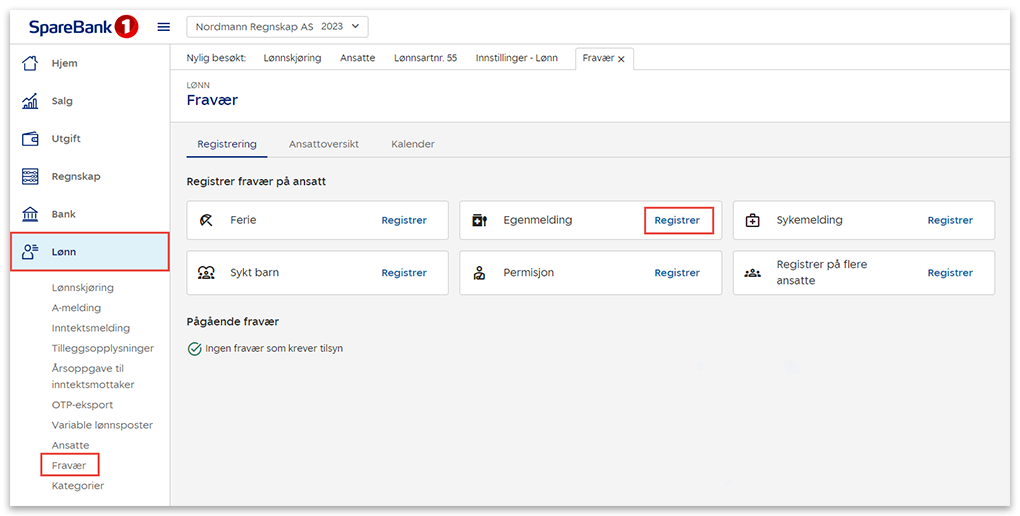Click the Lønn person icon

(x=30, y=252)
